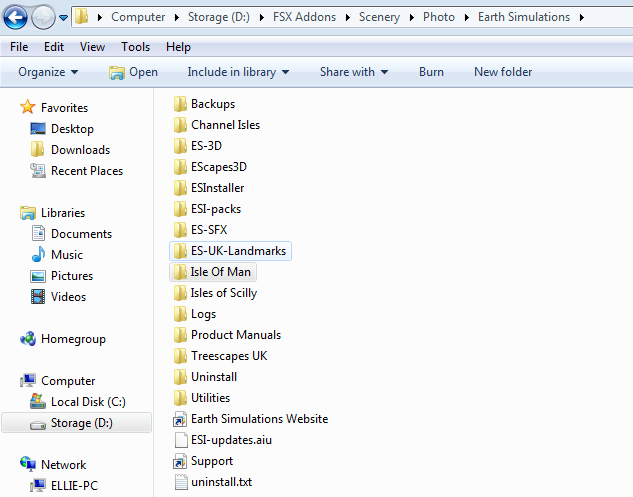Select the Backups folder icon
Screen dimensions: 633x497
(x=180, y=104)
